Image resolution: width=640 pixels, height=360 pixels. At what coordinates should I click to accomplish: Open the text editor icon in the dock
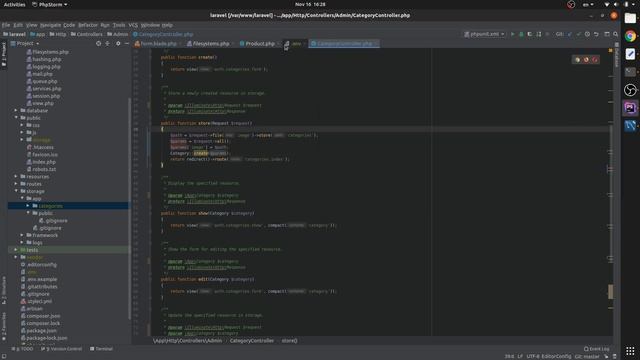(x=630, y=54)
